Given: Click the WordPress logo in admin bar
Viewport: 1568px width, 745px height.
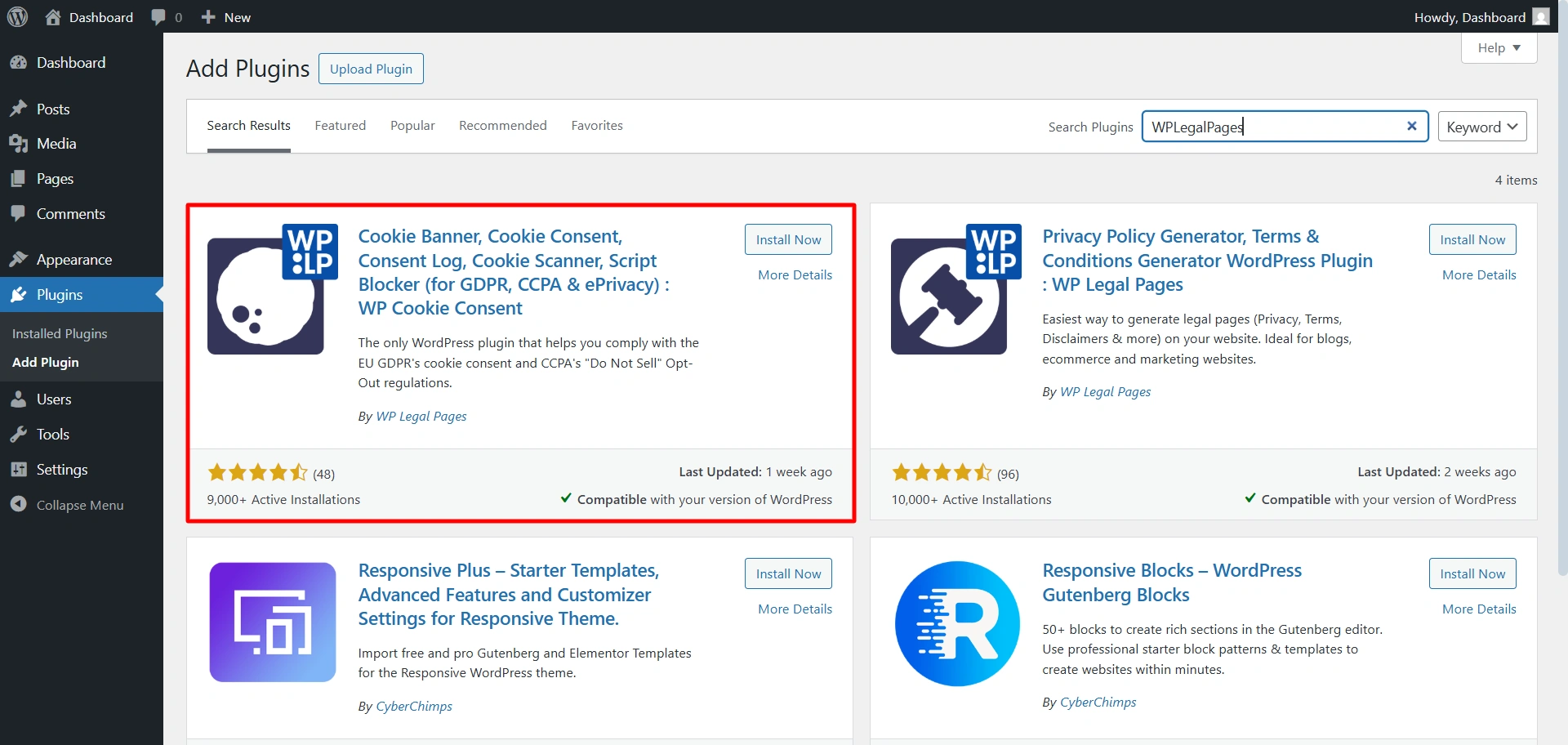Looking at the screenshot, I should coord(17,16).
